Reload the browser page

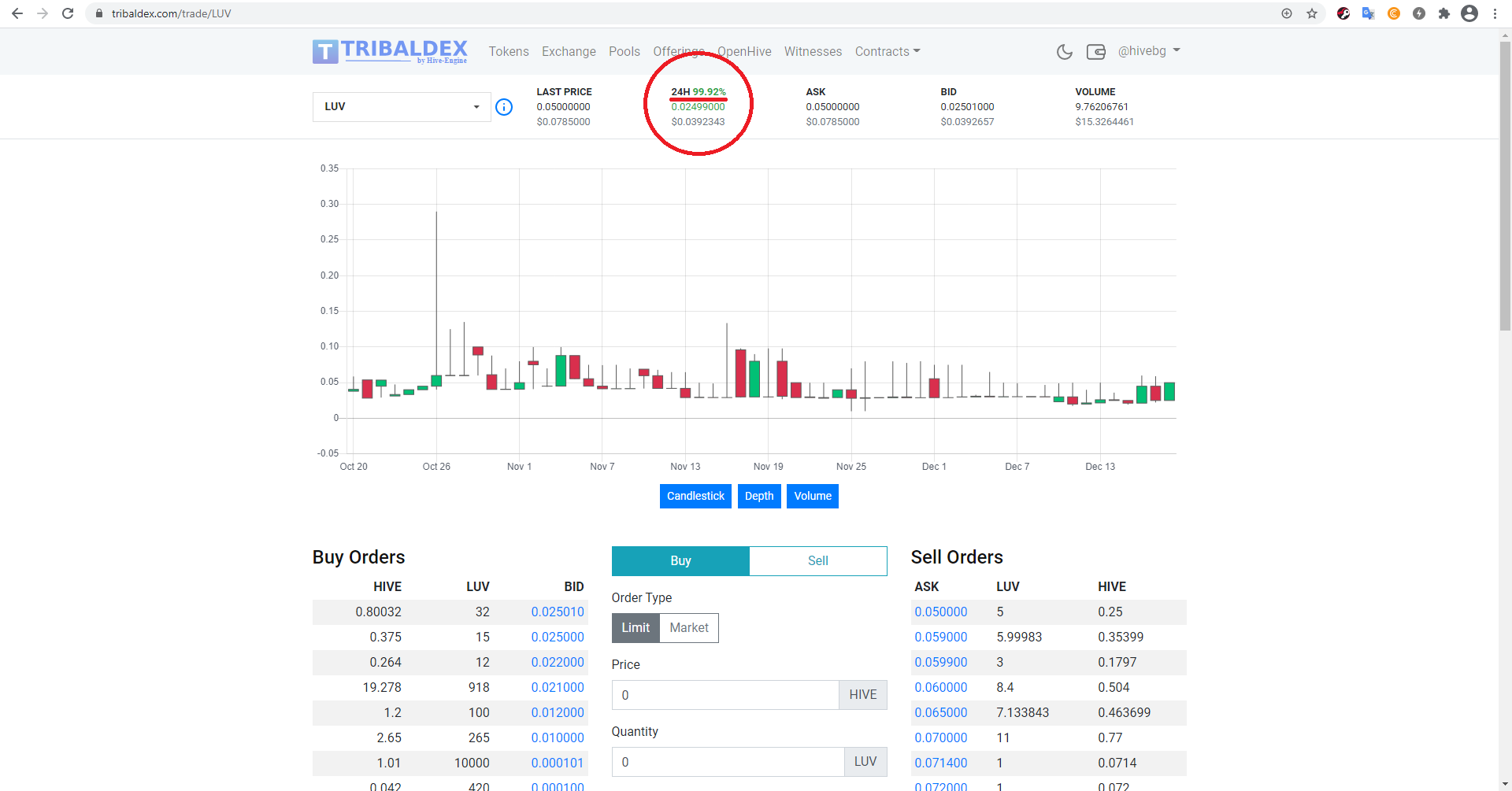[x=68, y=13]
